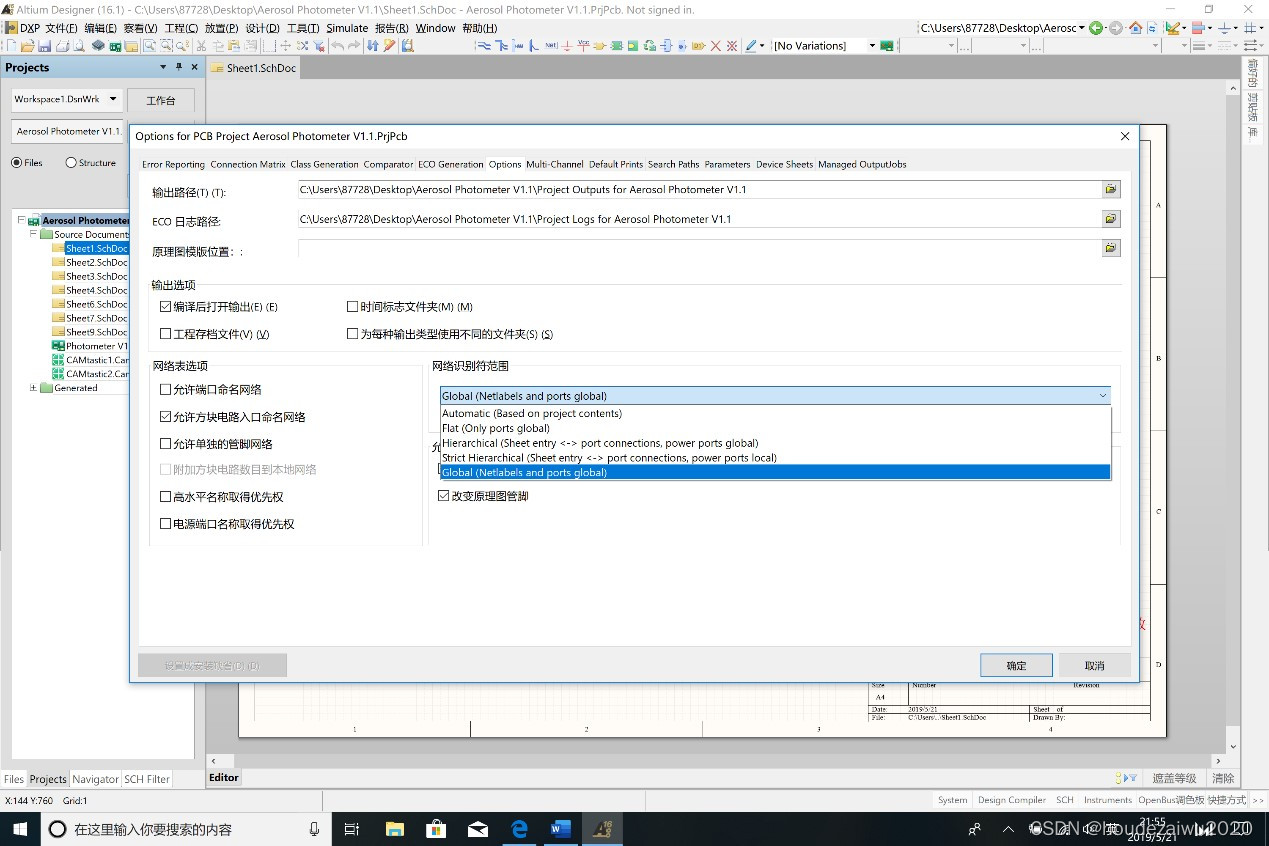The image size is (1269, 846).
Task: Browse for output path folder icon
Action: pyautogui.click(x=1111, y=189)
